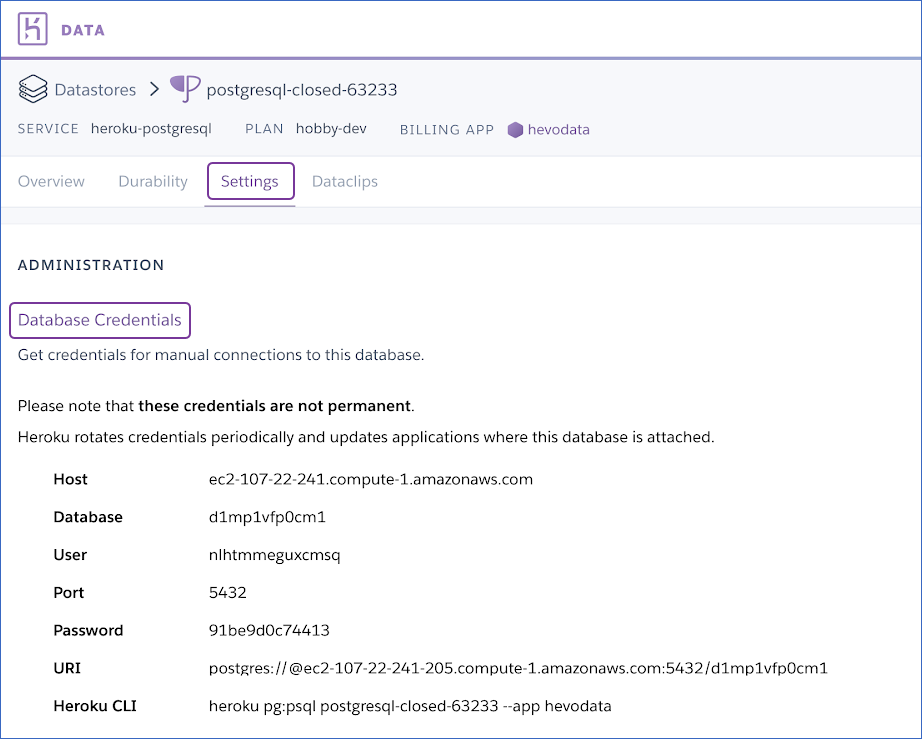
Task: Click the Heroku logo icon
Action: 32,29
